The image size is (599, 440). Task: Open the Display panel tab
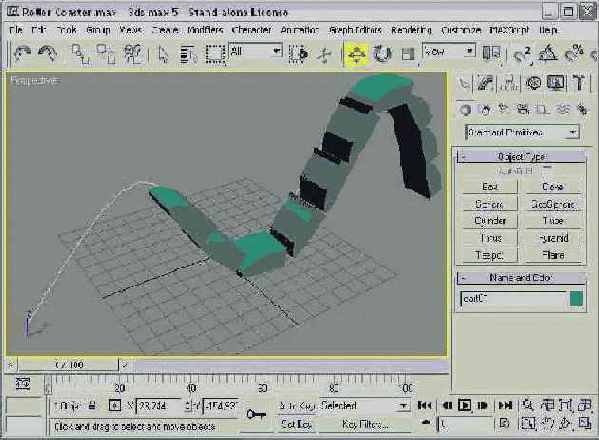(x=556, y=83)
